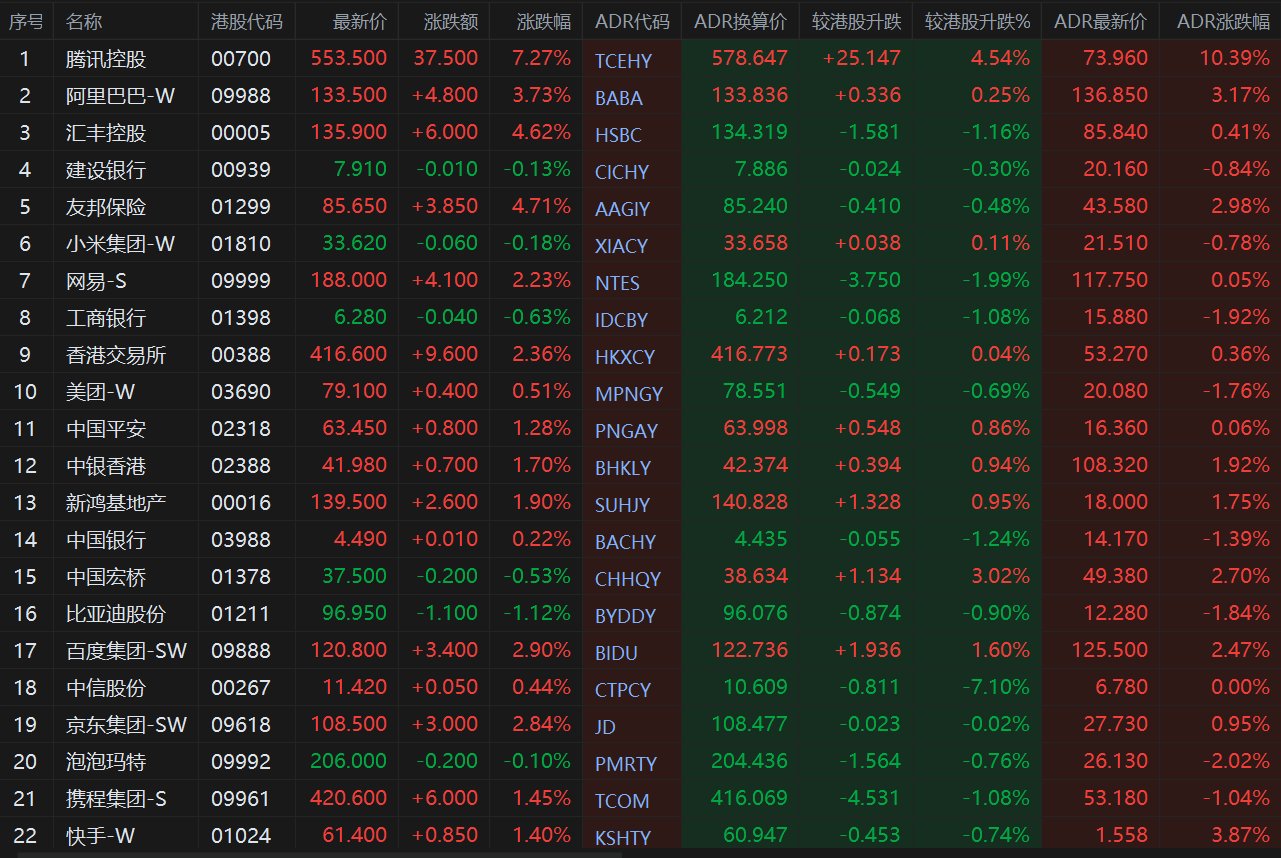The height and width of the screenshot is (858, 1281).
Task: Click the BIDU ADR code
Action: (616, 653)
